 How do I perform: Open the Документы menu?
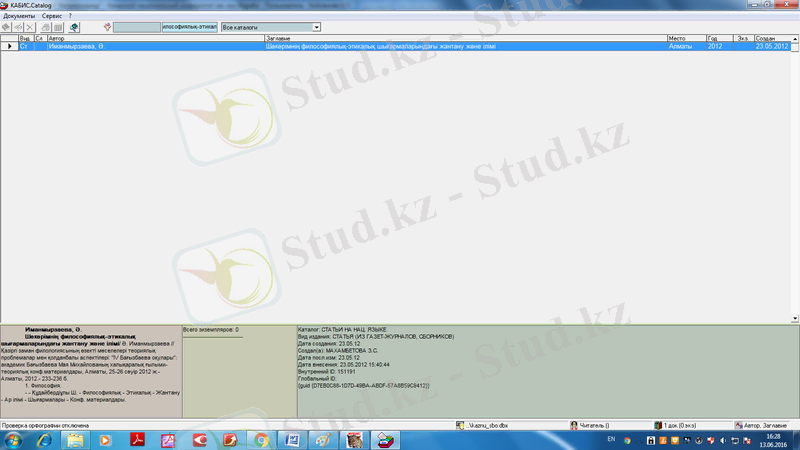tap(19, 16)
